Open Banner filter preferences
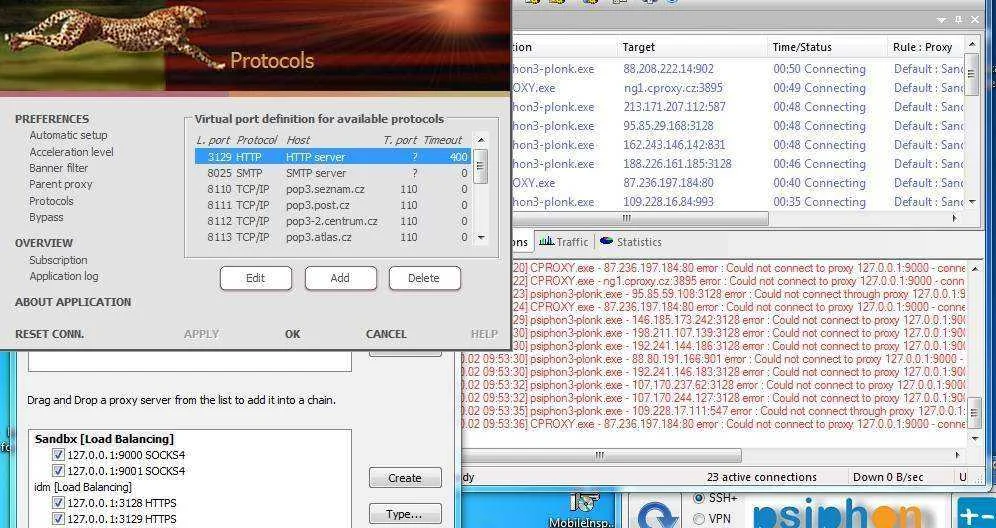This screenshot has height=528, width=996. pyautogui.click(x=58, y=168)
